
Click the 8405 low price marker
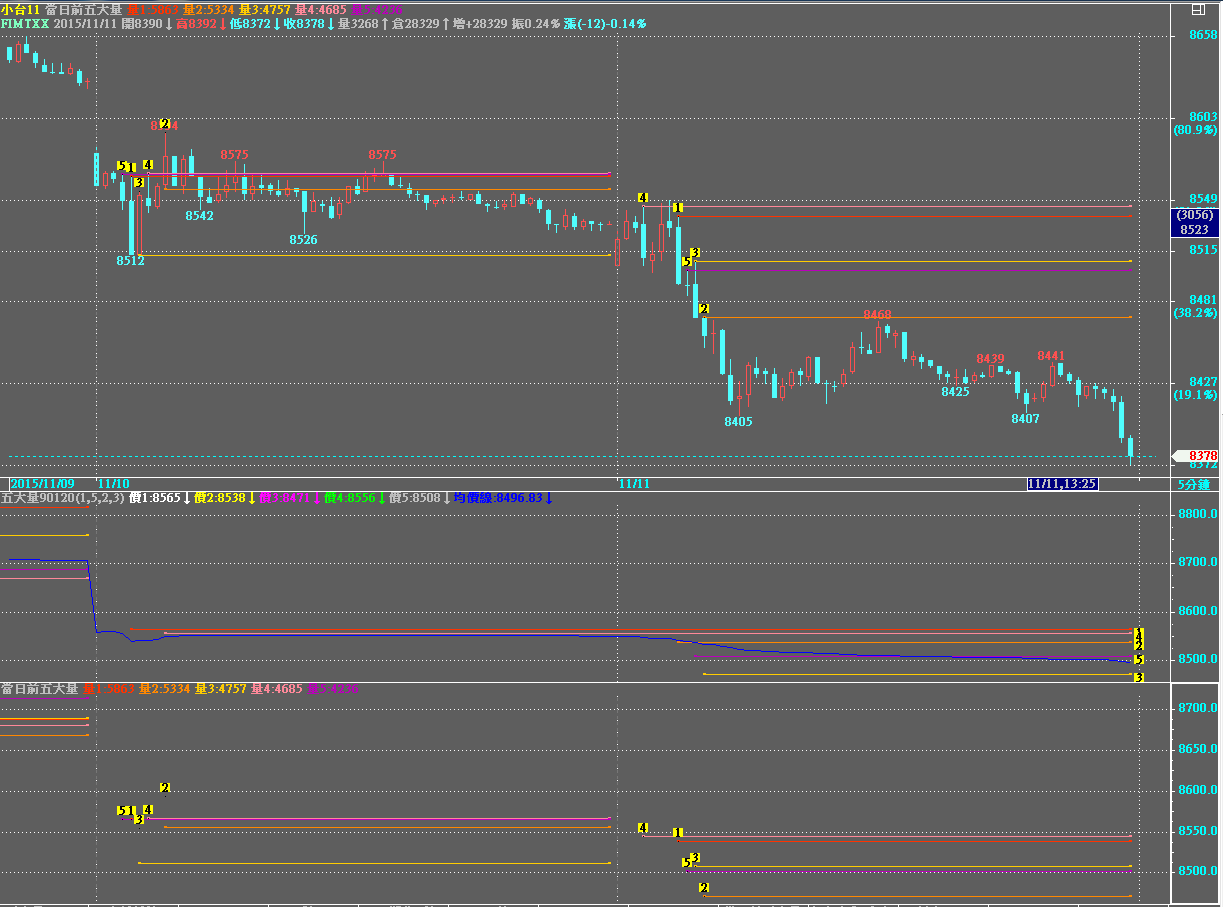(x=738, y=422)
